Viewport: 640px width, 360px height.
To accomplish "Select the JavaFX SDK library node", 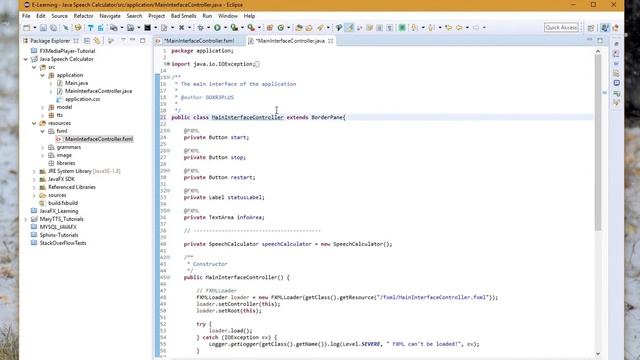I will pyautogui.click(x=61, y=179).
